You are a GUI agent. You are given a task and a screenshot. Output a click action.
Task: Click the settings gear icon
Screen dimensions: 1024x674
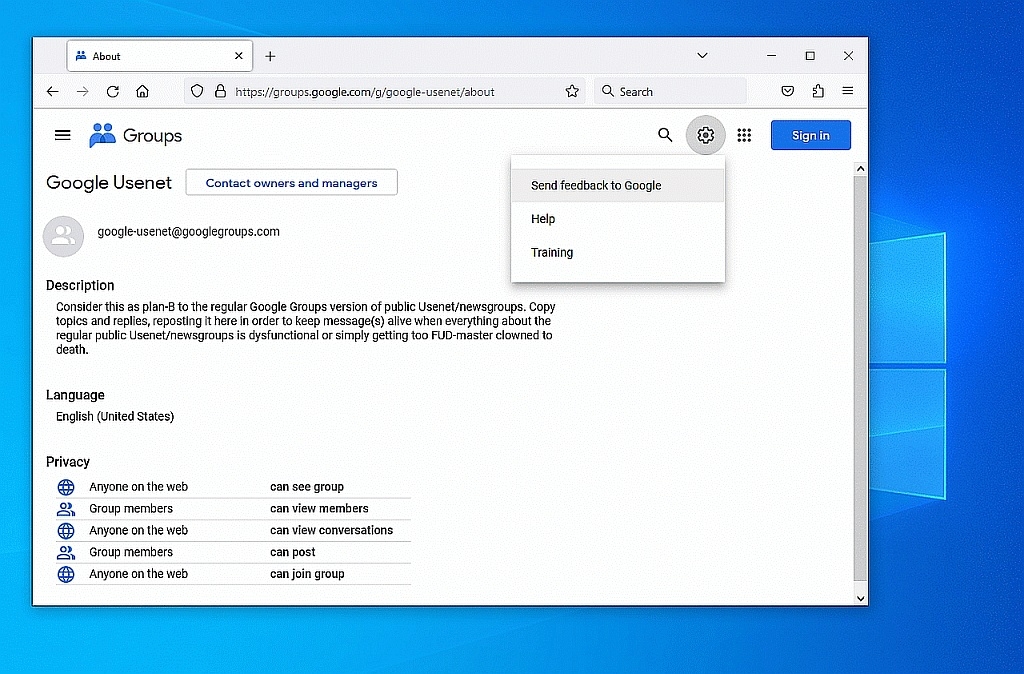705,135
